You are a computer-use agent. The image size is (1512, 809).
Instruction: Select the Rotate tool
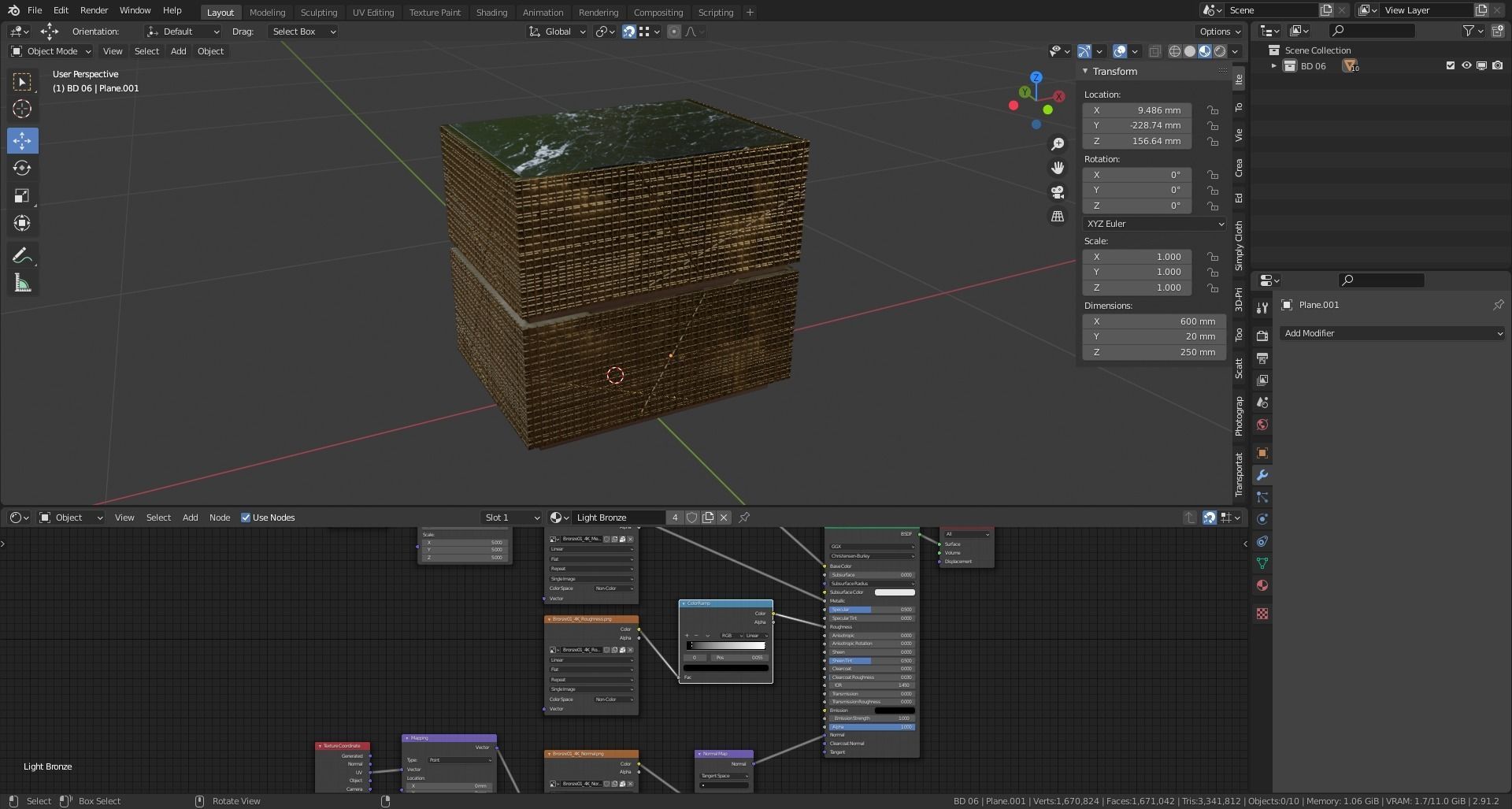[x=22, y=169]
